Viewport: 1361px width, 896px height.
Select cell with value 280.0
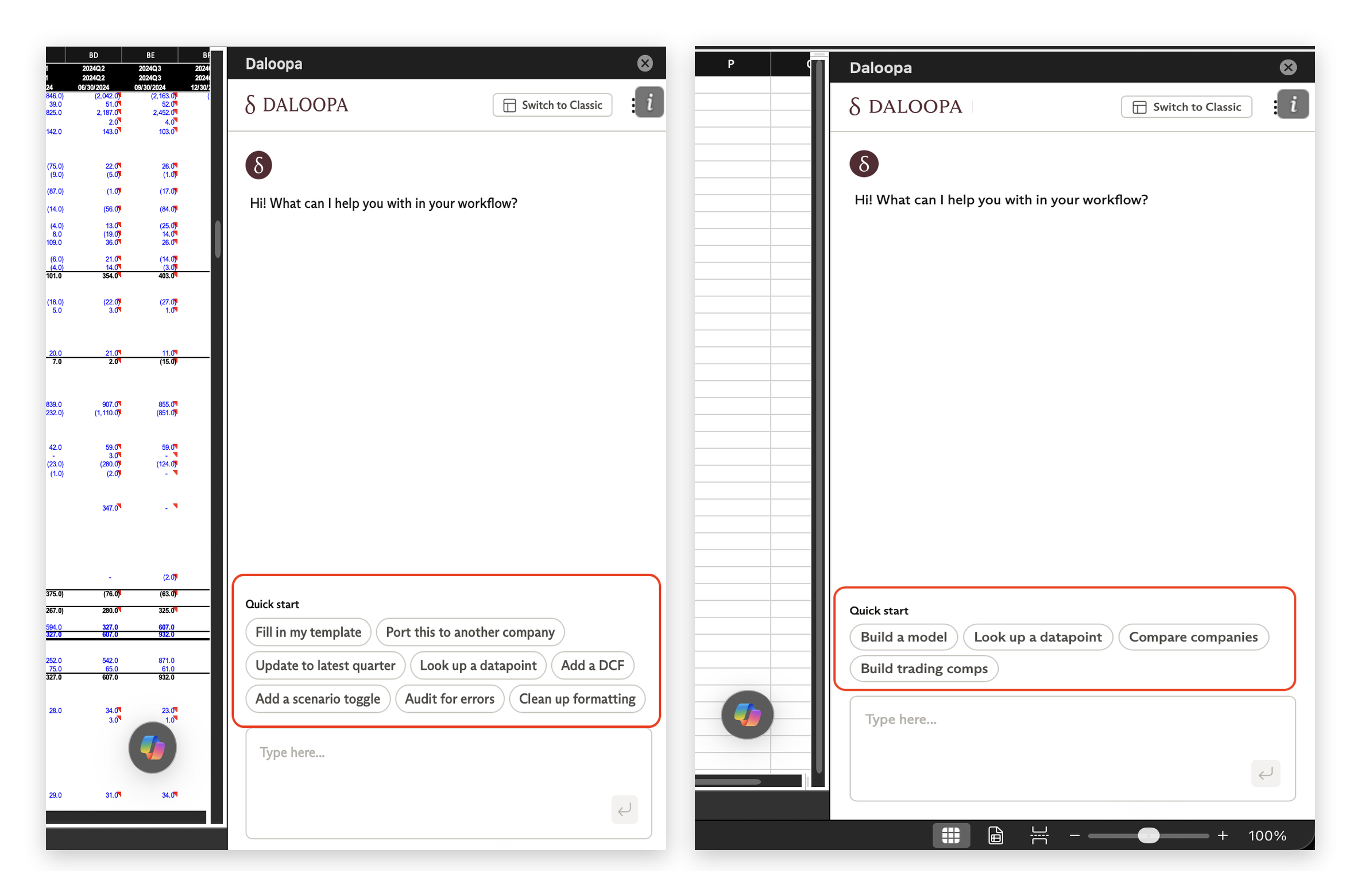pos(111,611)
